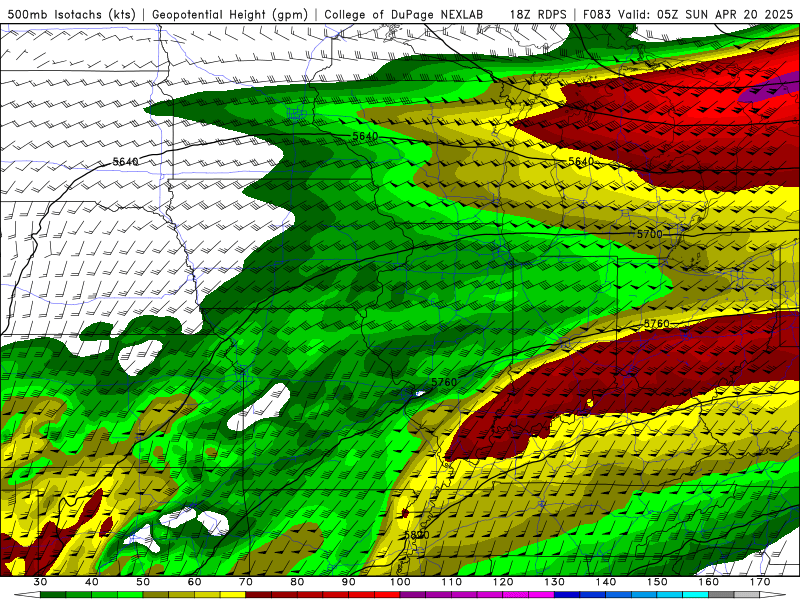Click the bright yellow swatch before 70

[233, 595]
